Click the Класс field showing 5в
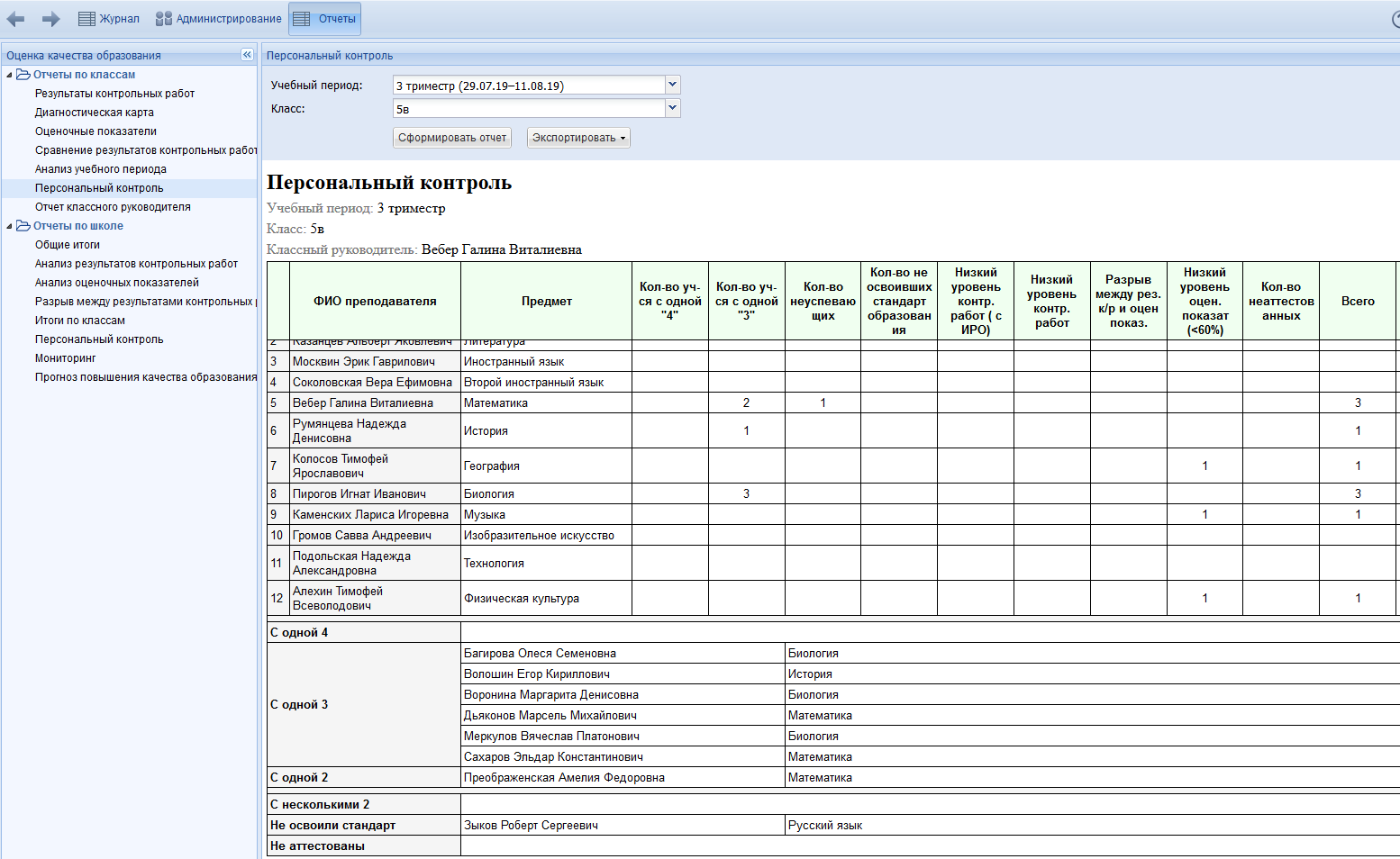This screenshot has width=1400, height=859. [x=529, y=109]
